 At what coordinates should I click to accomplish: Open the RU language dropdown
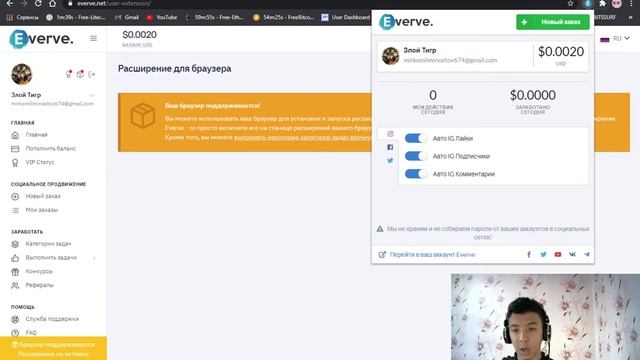point(615,38)
